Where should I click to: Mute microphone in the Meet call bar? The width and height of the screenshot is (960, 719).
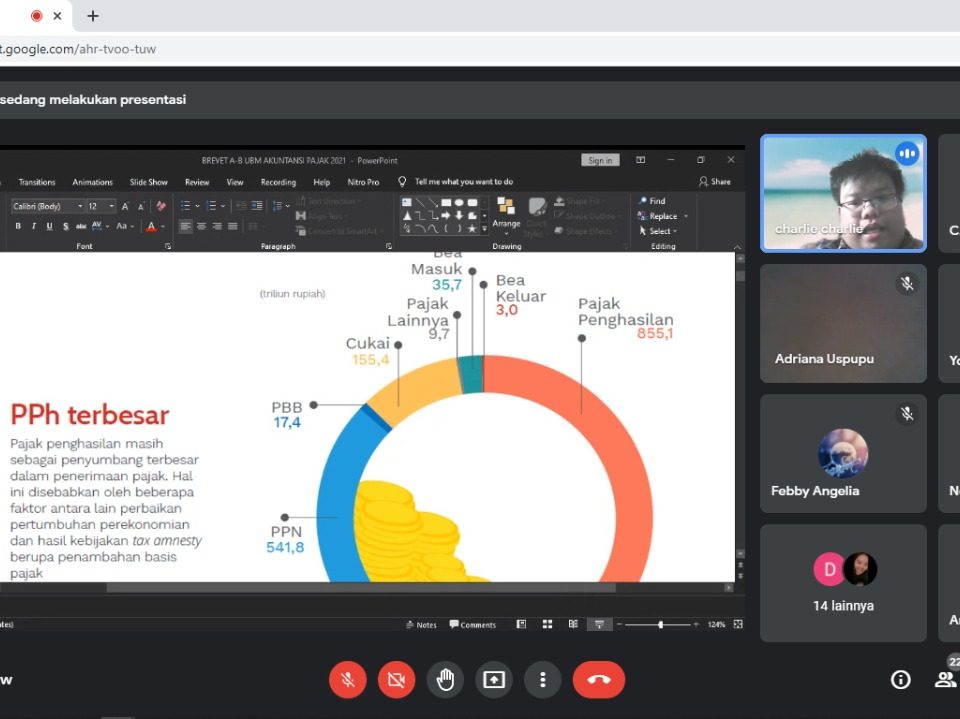(x=348, y=680)
